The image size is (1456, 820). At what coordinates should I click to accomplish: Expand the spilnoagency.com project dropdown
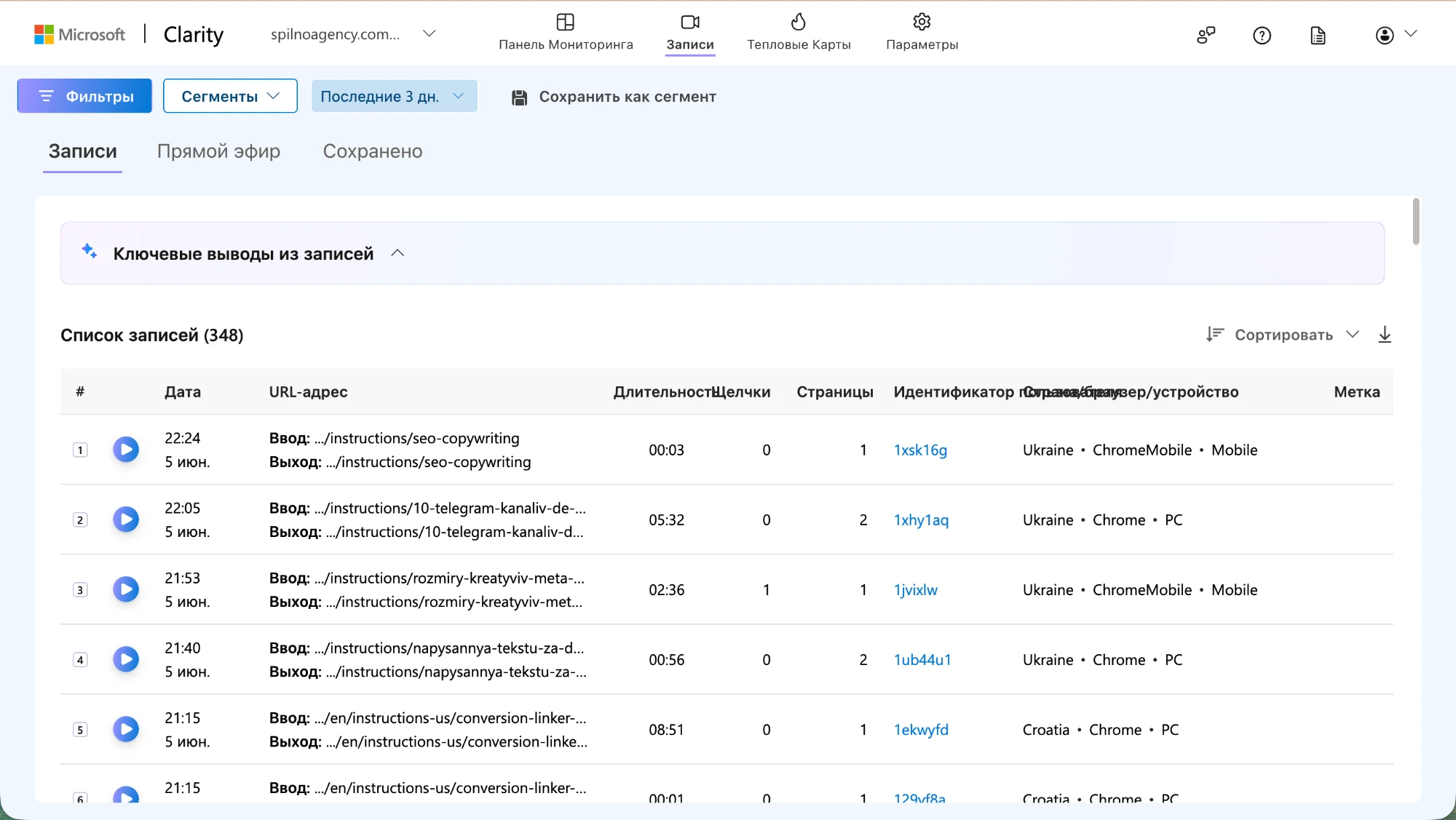pos(353,34)
